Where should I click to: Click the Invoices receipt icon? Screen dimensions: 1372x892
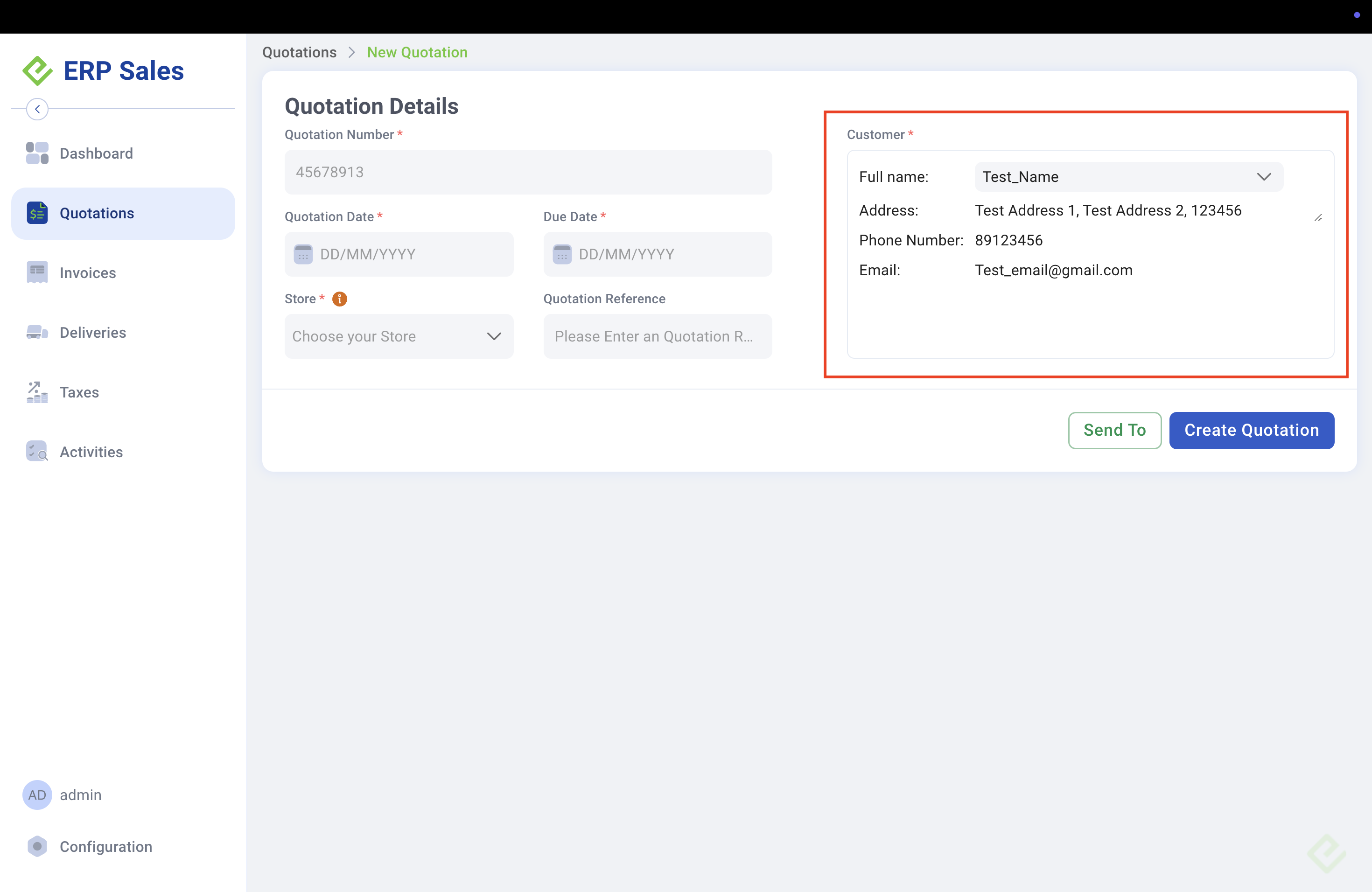37,272
